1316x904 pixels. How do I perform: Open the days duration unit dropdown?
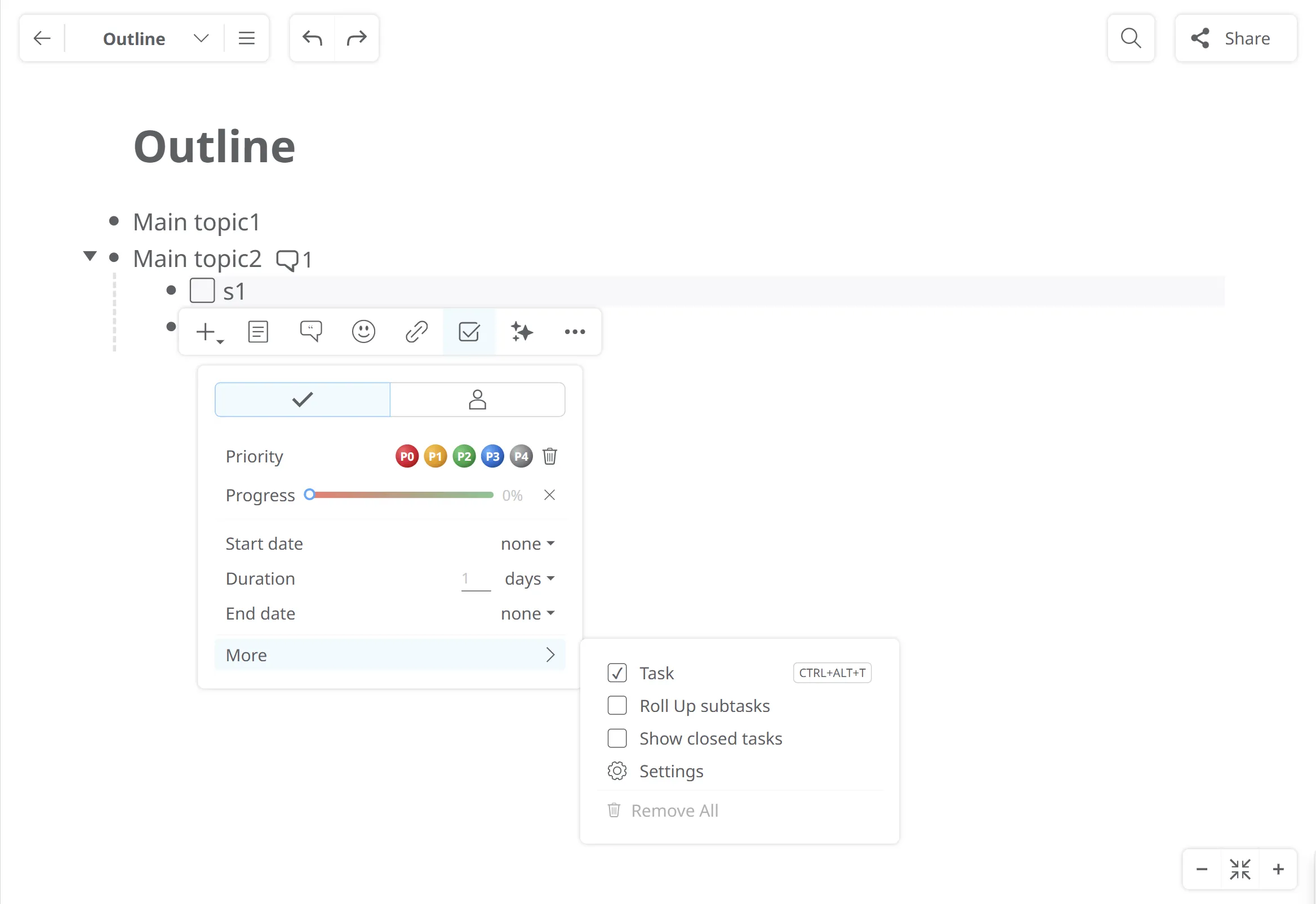[529, 579]
